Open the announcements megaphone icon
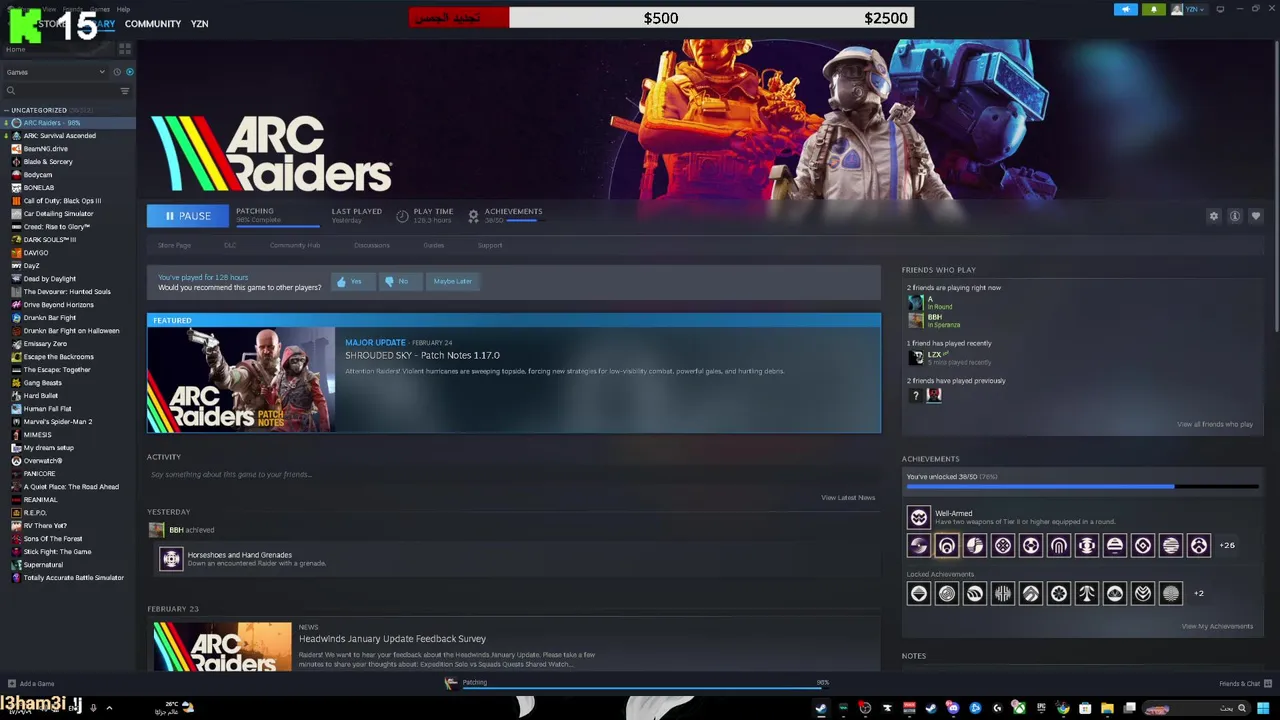 click(1126, 10)
